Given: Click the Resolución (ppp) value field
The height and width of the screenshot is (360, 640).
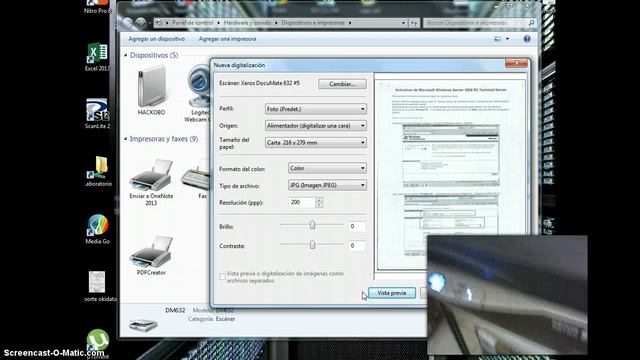Looking at the screenshot, I should click(x=302, y=202).
